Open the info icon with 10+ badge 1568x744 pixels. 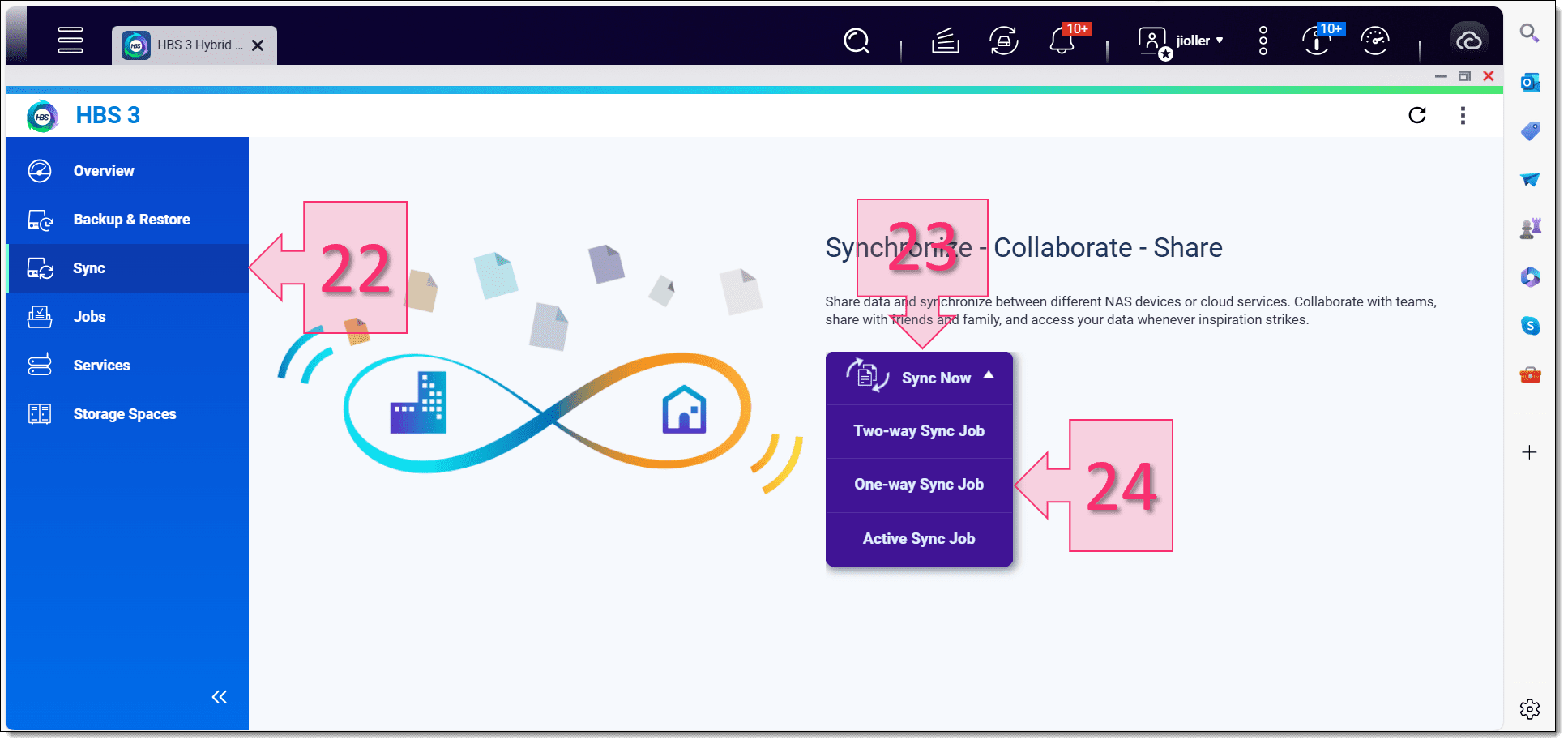pos(1318,41)
